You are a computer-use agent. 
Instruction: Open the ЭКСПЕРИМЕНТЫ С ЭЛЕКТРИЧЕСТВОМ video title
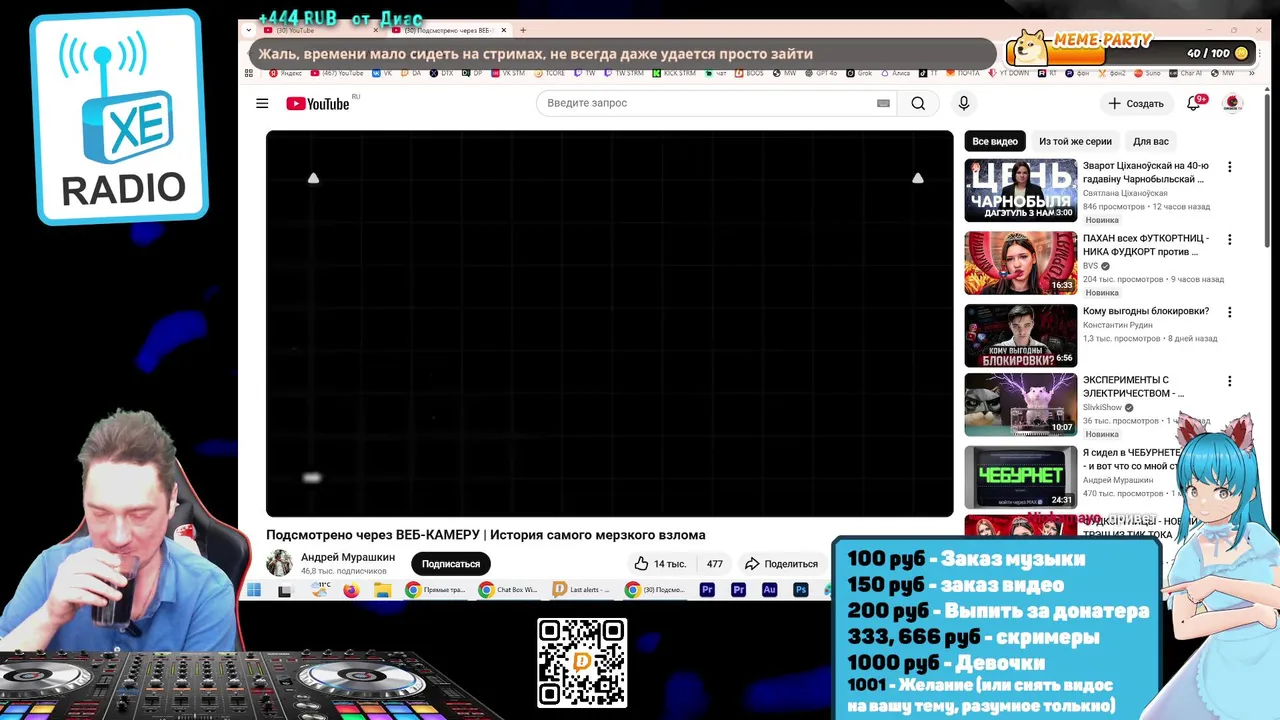[x=1133, y=386]
